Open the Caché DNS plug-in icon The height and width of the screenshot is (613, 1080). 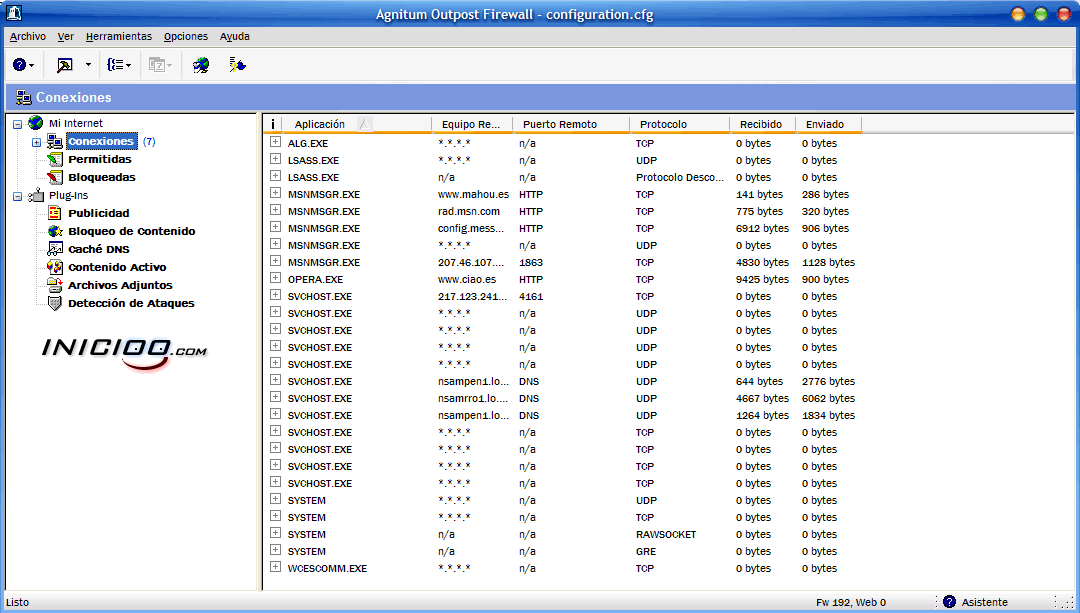[x=55, y=249]
